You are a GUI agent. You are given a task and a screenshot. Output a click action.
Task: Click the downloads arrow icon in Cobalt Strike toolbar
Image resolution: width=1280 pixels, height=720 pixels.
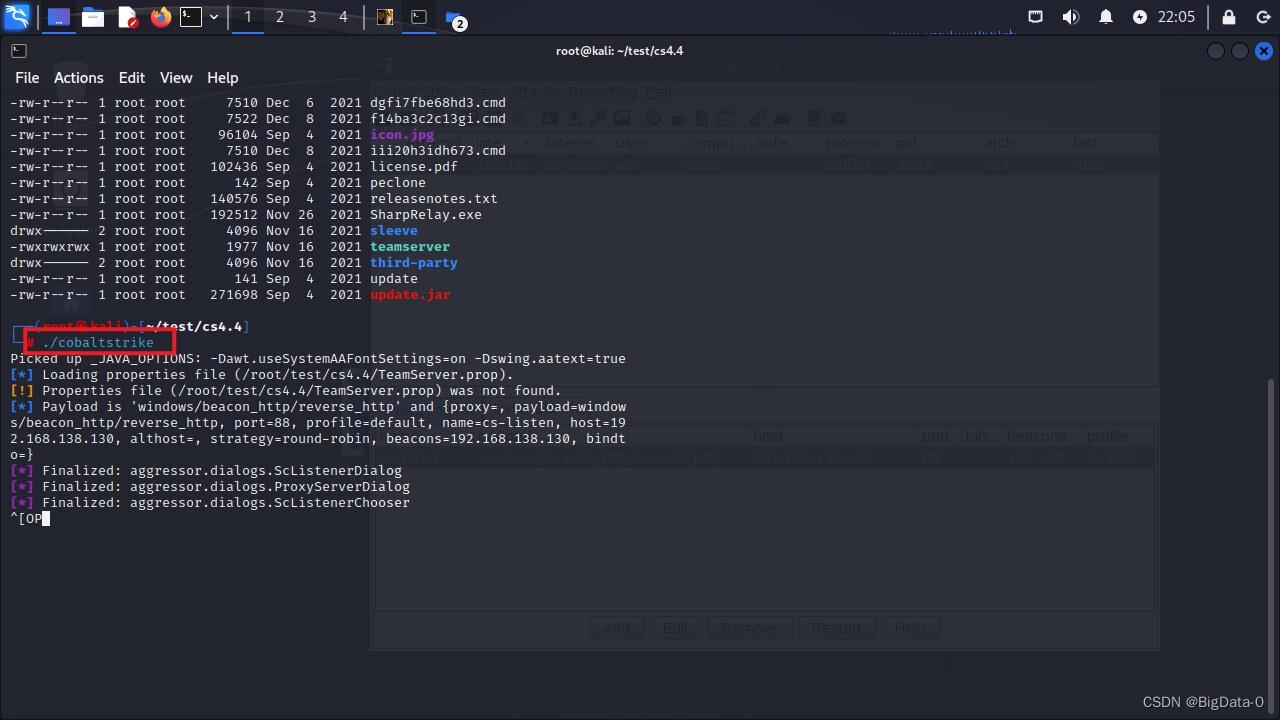[x=572, y=118]
